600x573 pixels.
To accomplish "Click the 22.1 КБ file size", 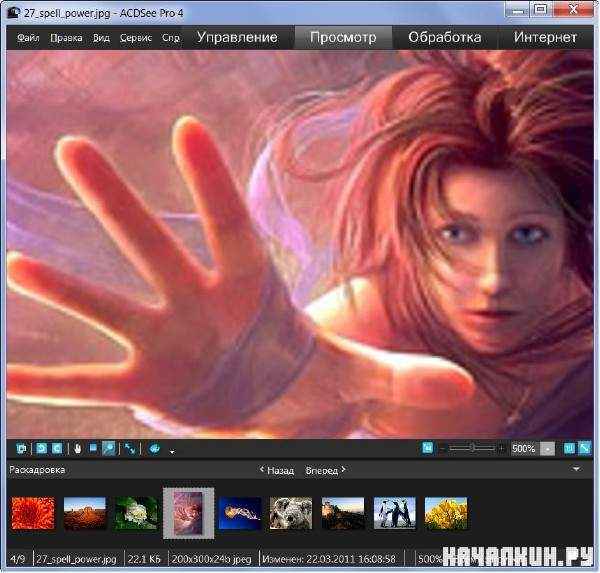I will point(144,559).
